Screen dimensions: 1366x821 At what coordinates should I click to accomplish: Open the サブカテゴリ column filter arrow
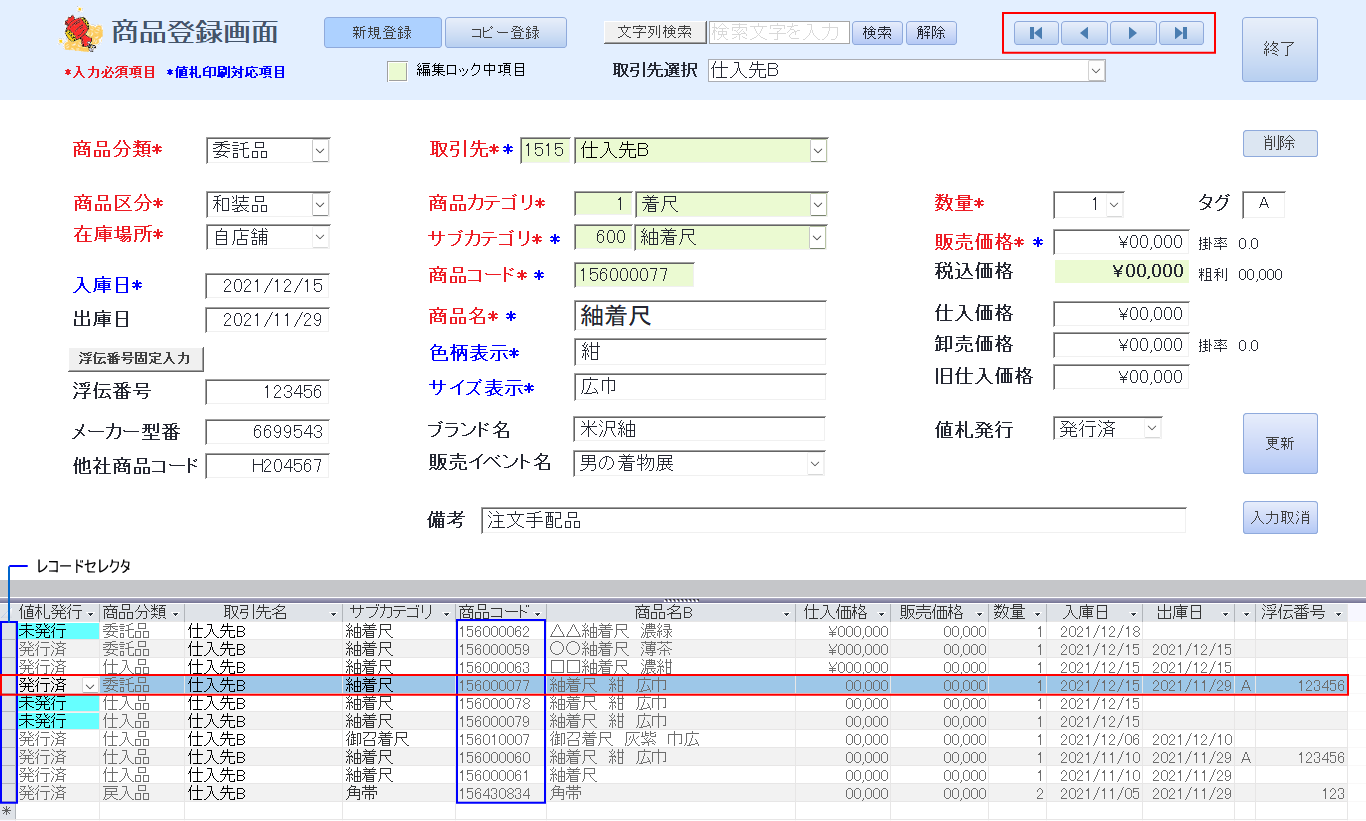point(446,613)
